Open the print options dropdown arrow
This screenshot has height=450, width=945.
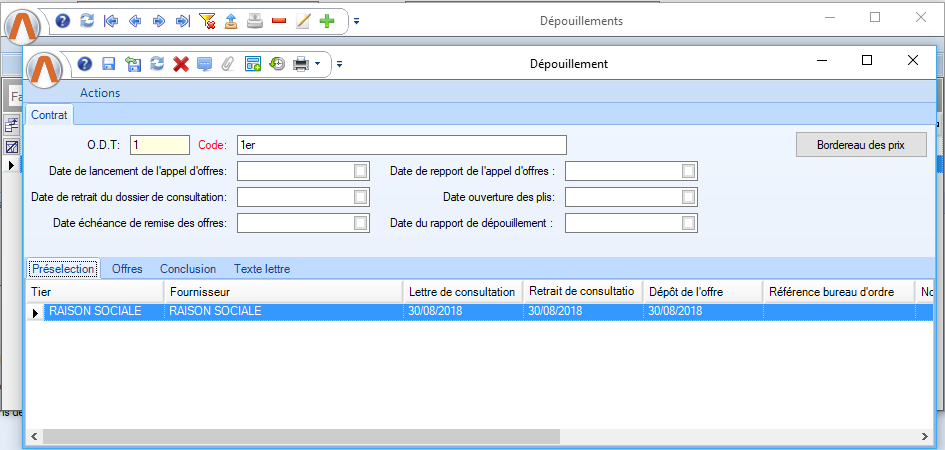(x=318, y=64)
